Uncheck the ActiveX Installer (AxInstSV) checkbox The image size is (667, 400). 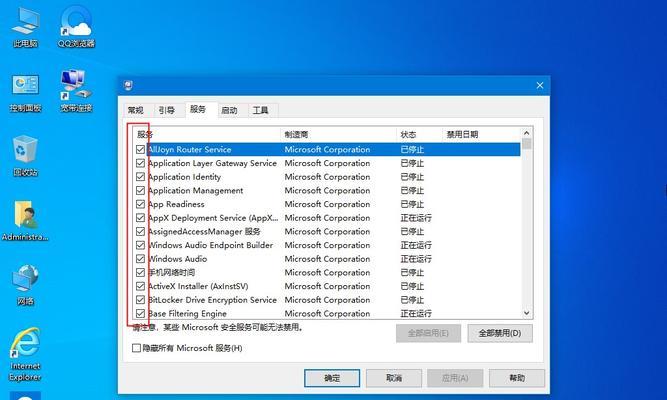(140, 286)
